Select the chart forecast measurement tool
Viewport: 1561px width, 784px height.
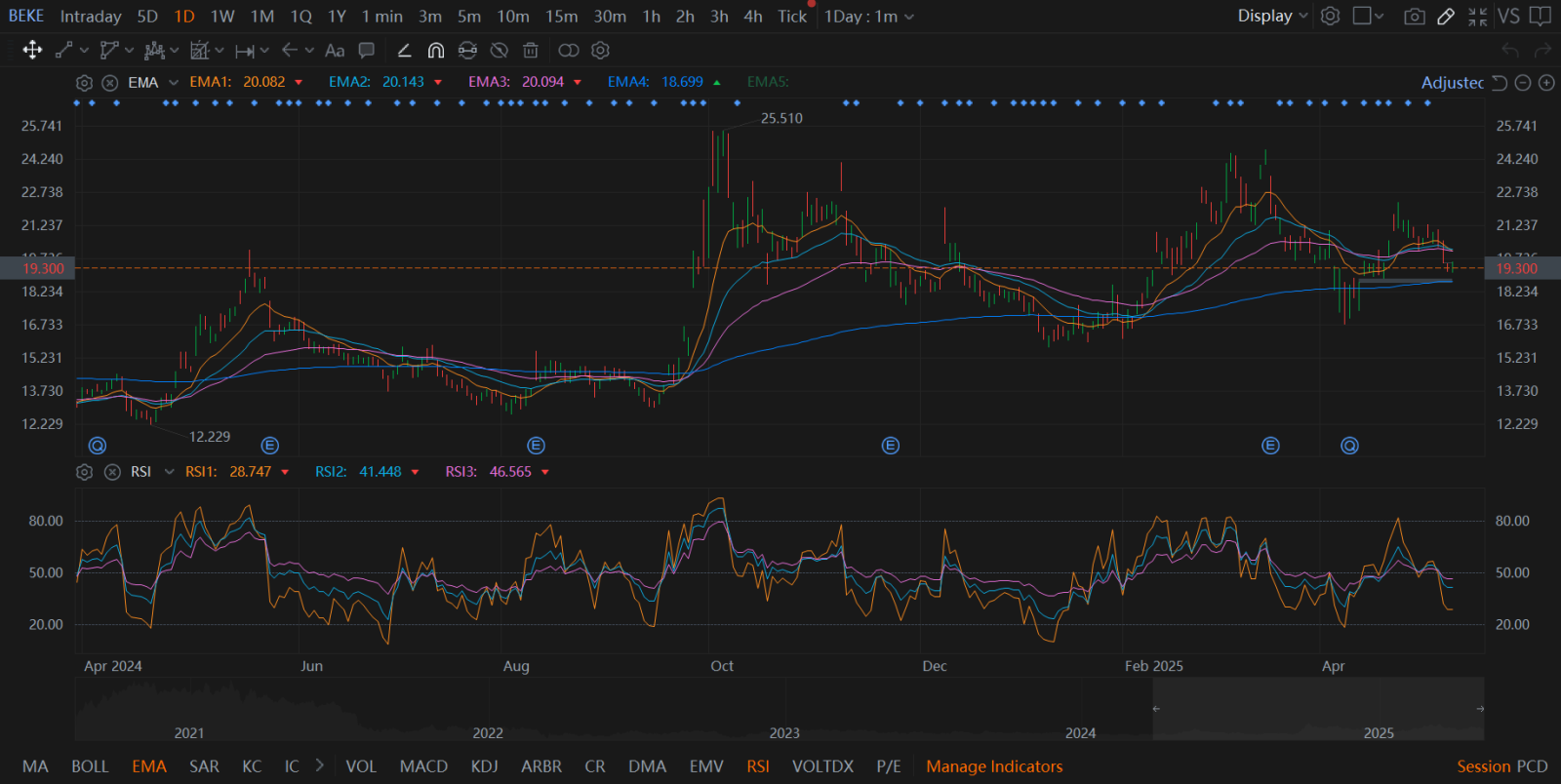[200, 50]
